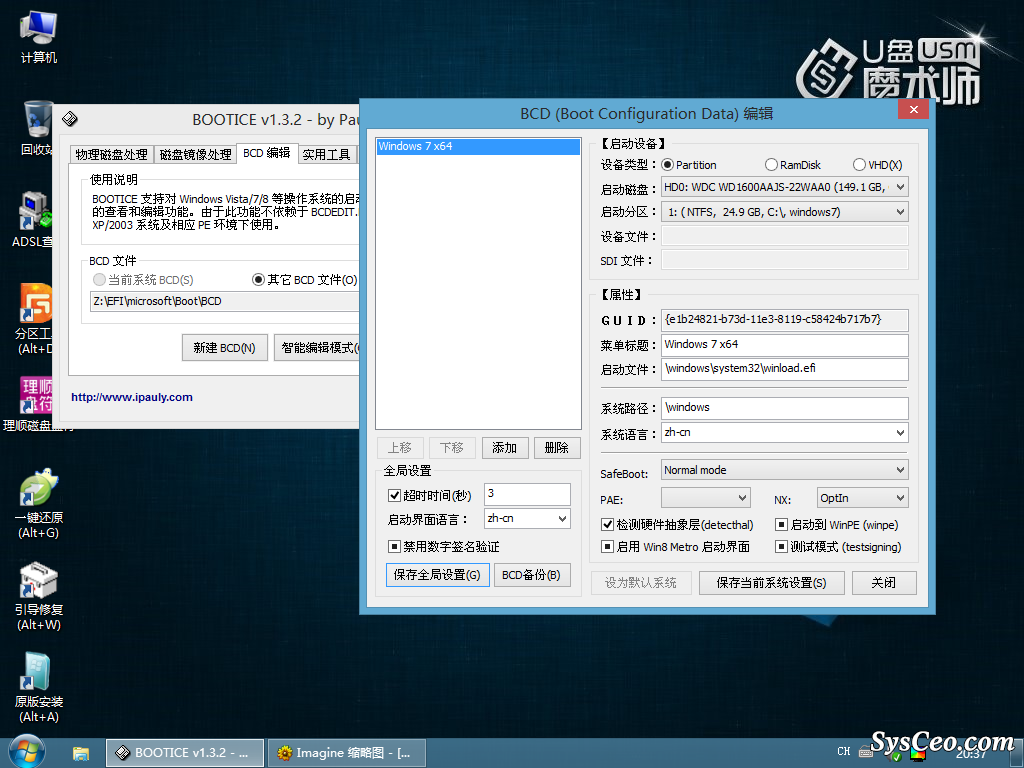1024x768 pixels.
Task: Select 其它 BCD 文件(O) radio option
Action: coord(259,280)
